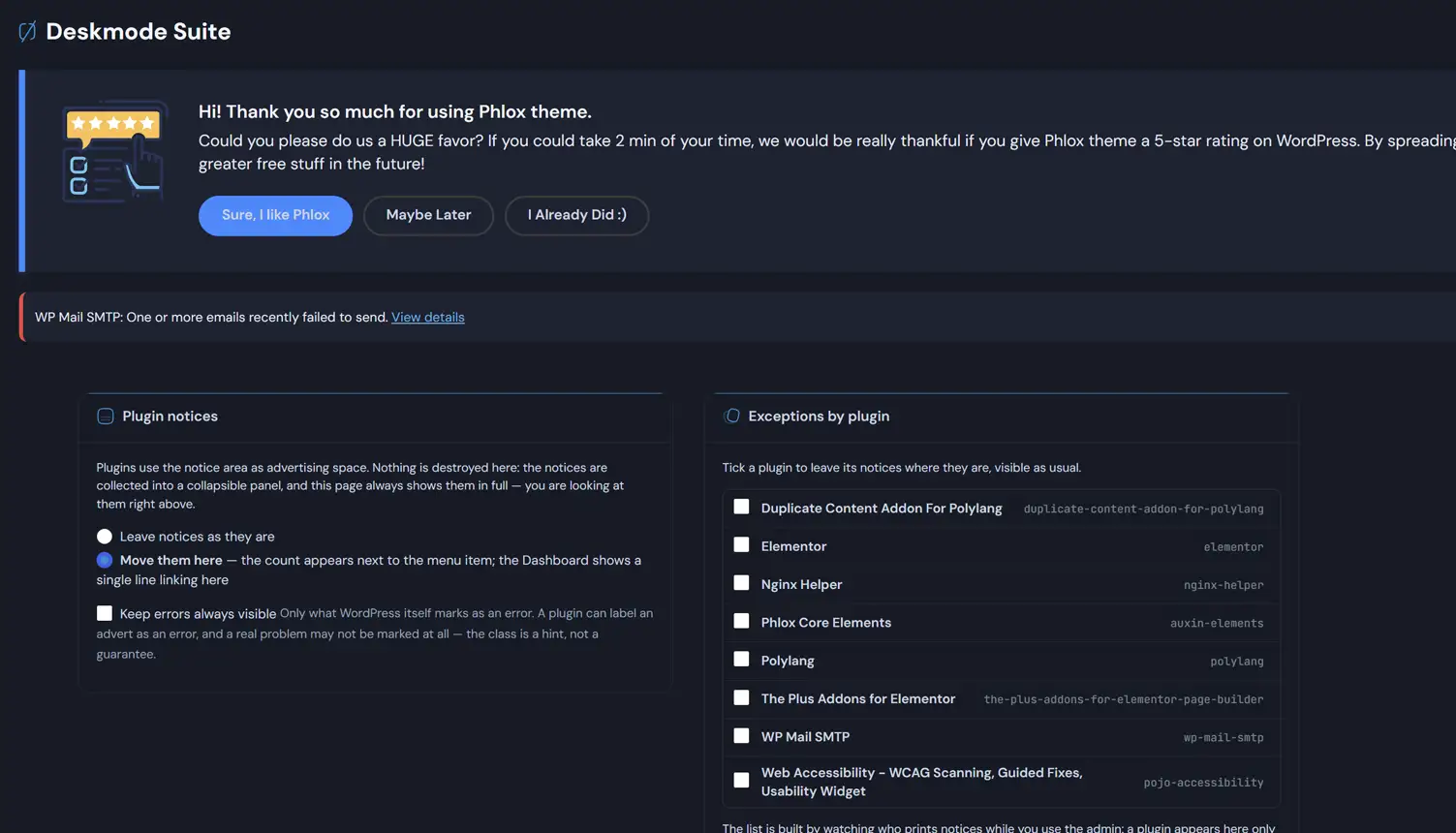
Task: Click the 'Nginx Helper' plugin name
Action: click(x=801, y=585)
